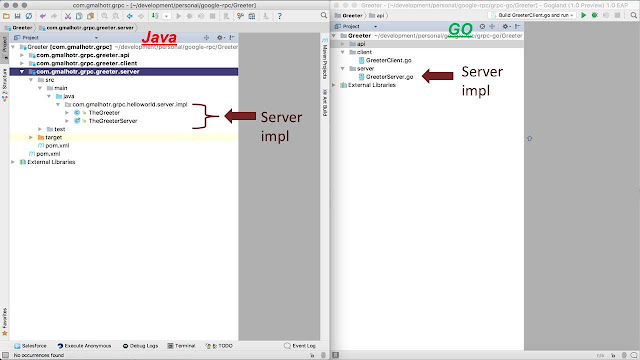Collapse com.gmalhotr.grpc.greeter.server module arrow
The height and width of the screenshot is (360, 640).
[22, 71]
